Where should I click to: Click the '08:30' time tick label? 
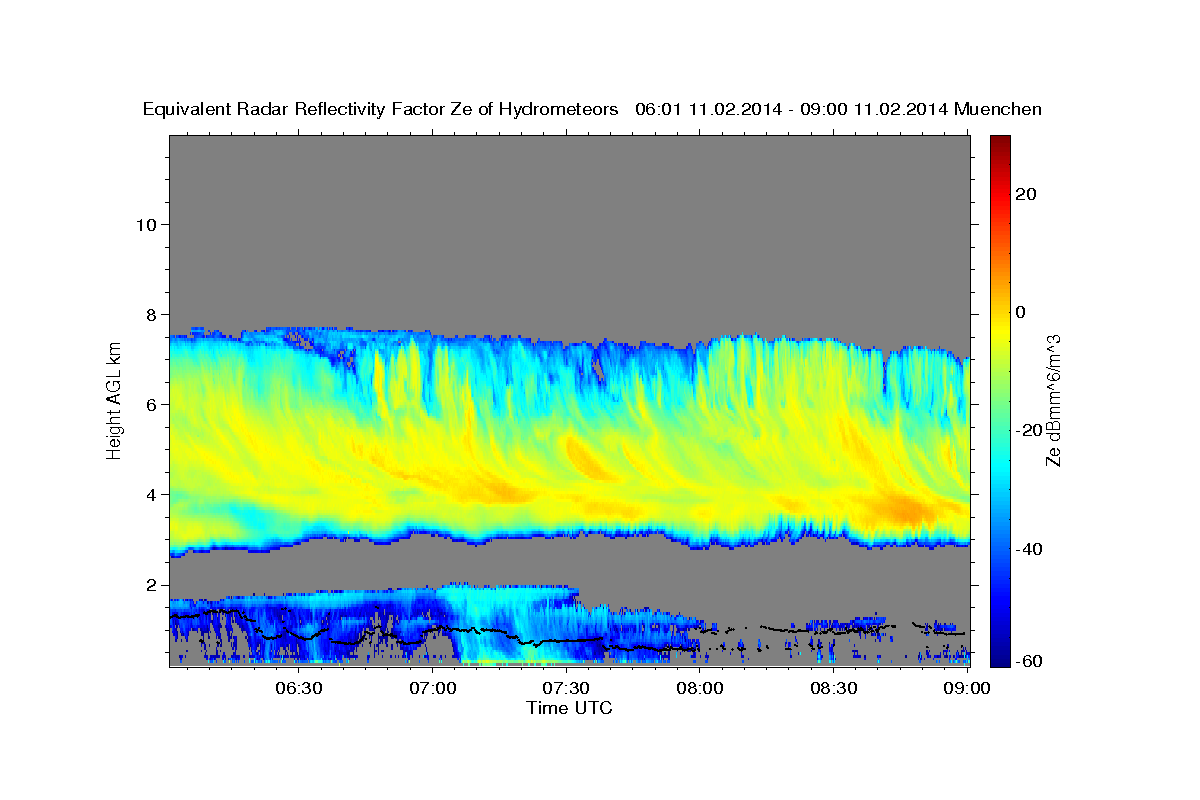click(834, 689)
